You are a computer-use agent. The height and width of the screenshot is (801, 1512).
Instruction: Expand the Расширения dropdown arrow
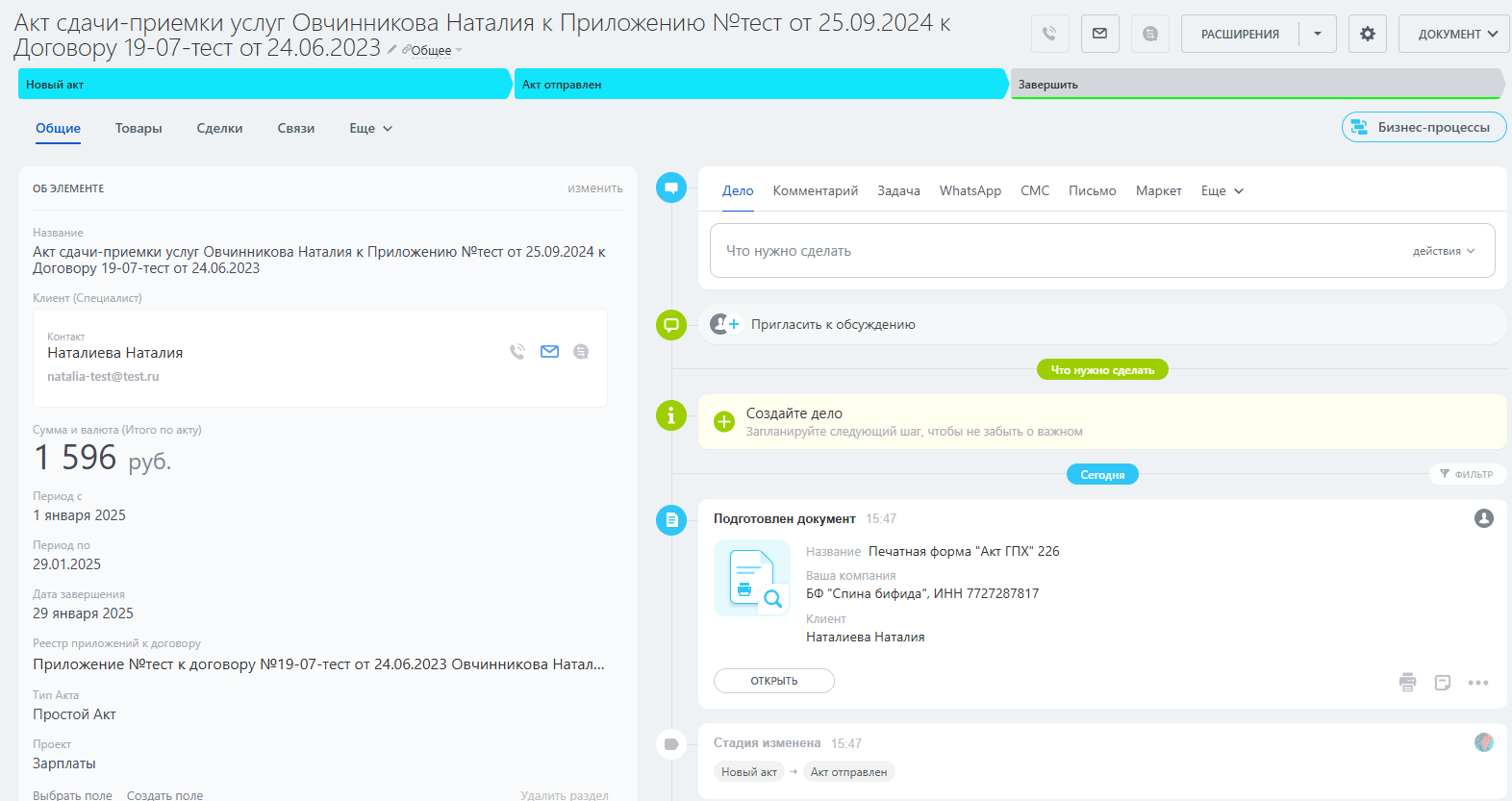(1317, 34)
